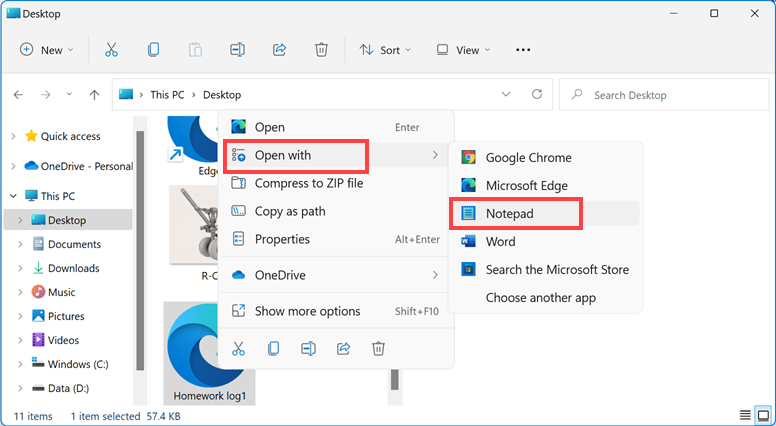The width and height of the screenshot is (776, 426).
Task: Choose Compress to ZIP file
Action: click(x=308, y=183)
